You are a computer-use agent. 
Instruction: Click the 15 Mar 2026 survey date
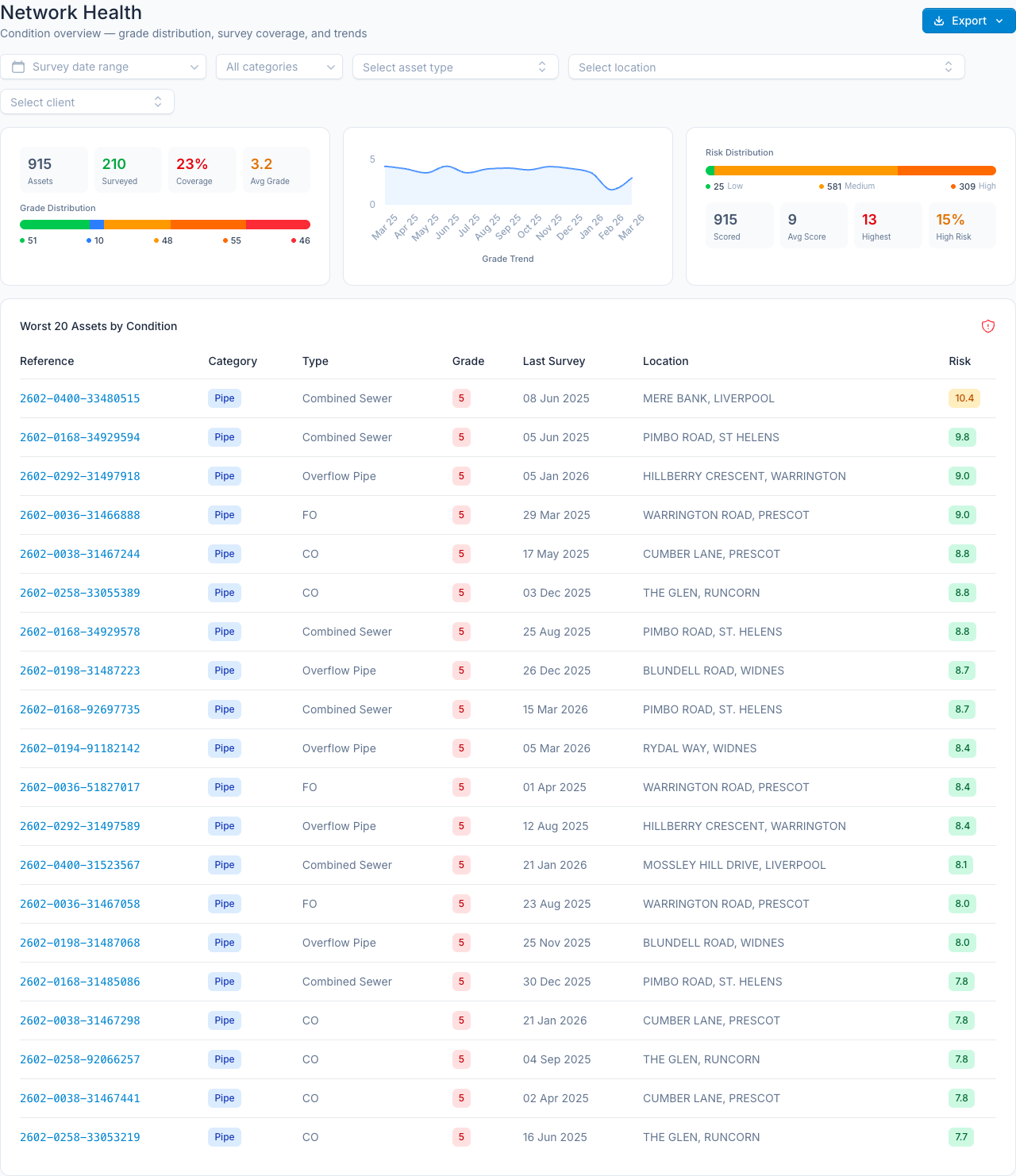[x=556, y=709]
